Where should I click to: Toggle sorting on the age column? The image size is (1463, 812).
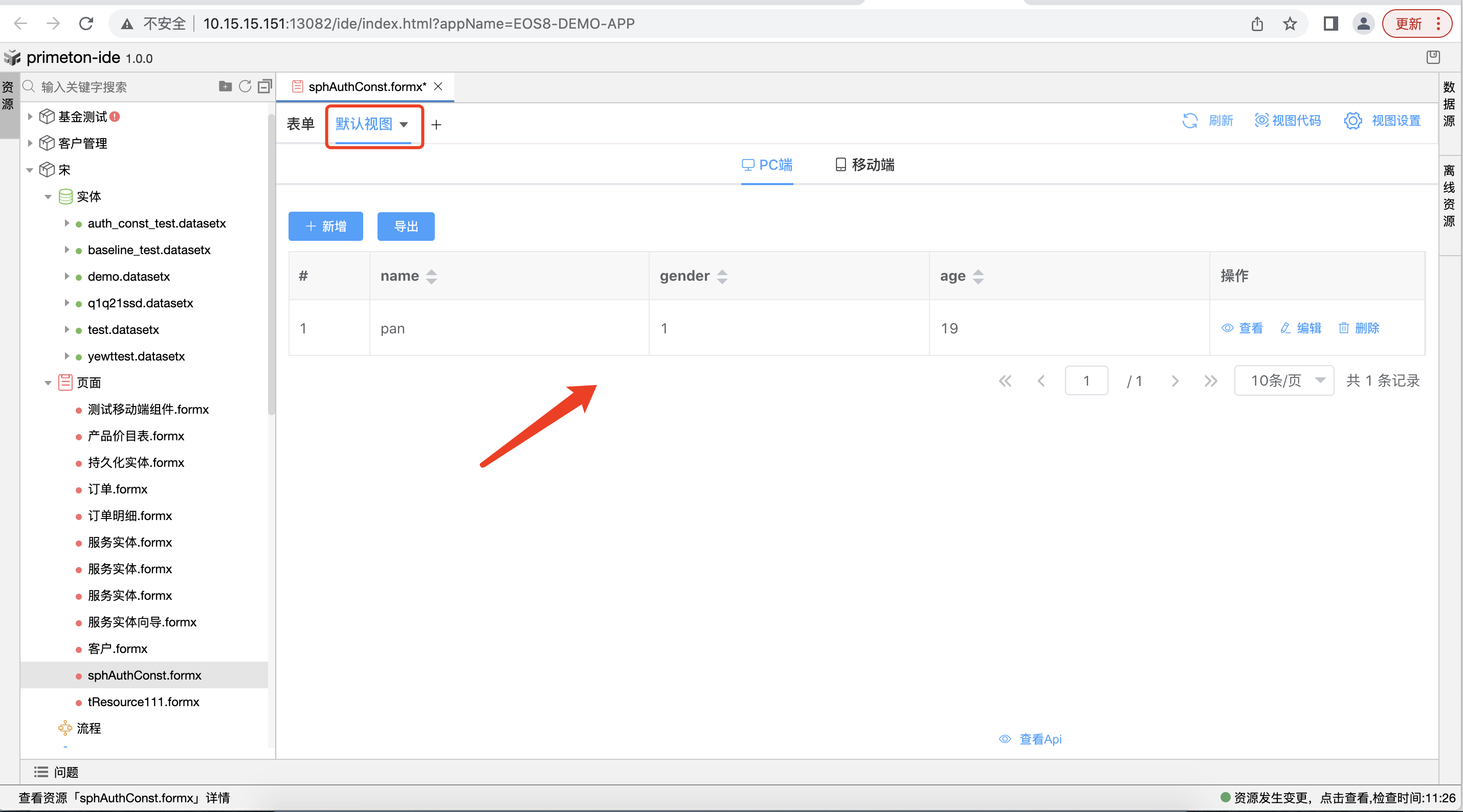[978, 276]
